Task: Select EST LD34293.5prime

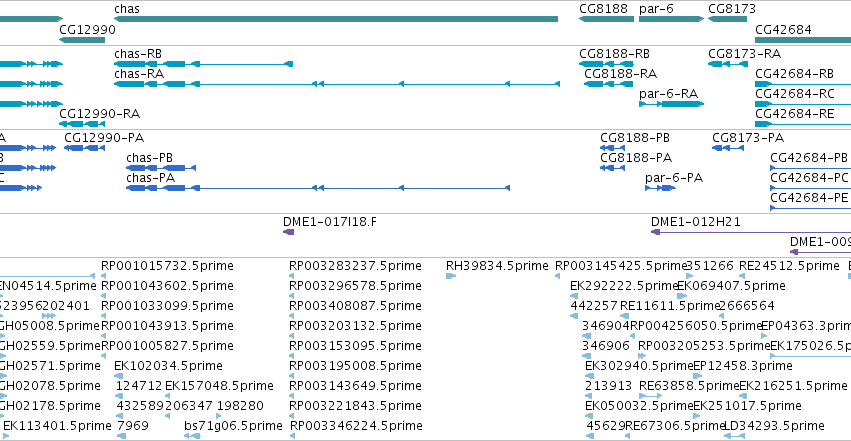Action: coord(774,426)
